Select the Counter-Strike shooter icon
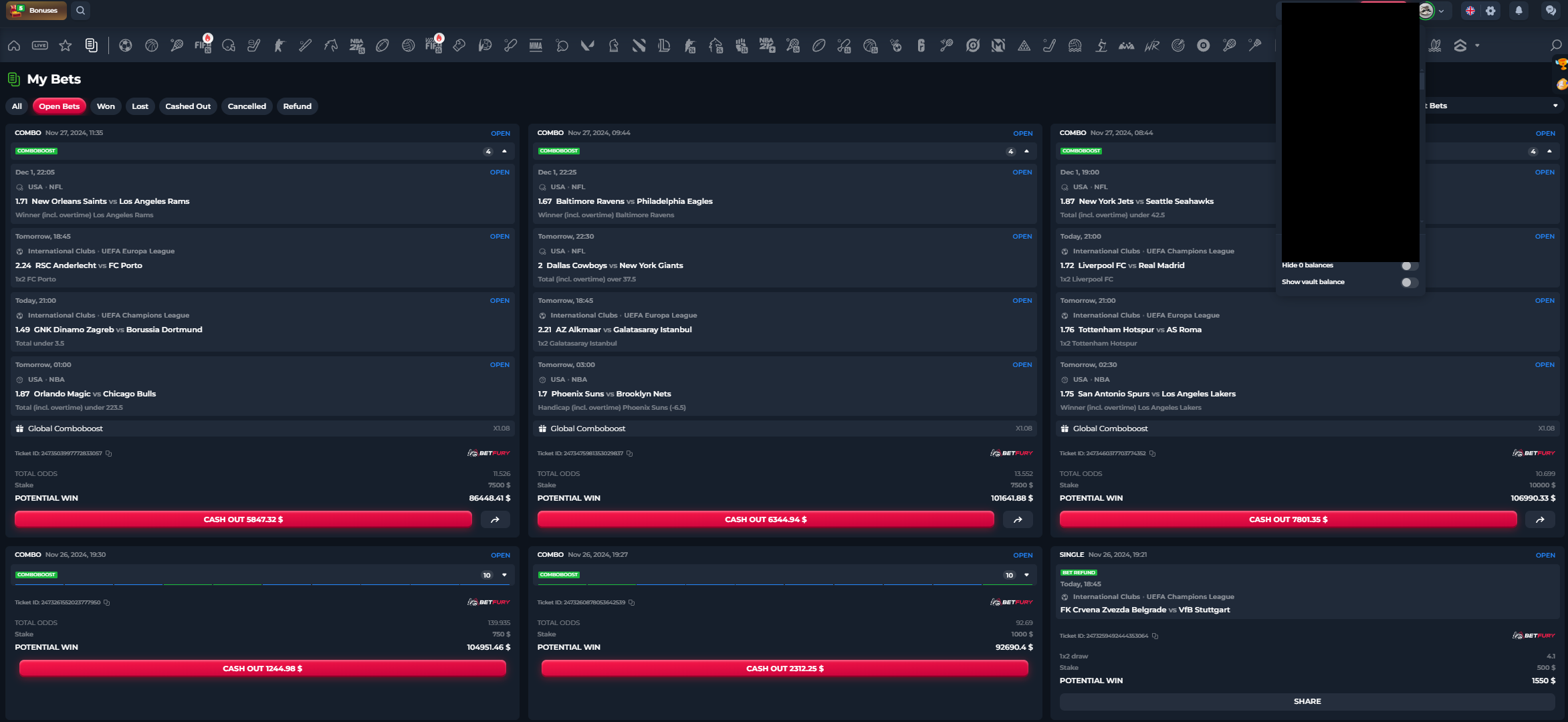Image resolution: width=1568 pixels, height=722 pixels. pyautogui.click(x=279, y=45)
